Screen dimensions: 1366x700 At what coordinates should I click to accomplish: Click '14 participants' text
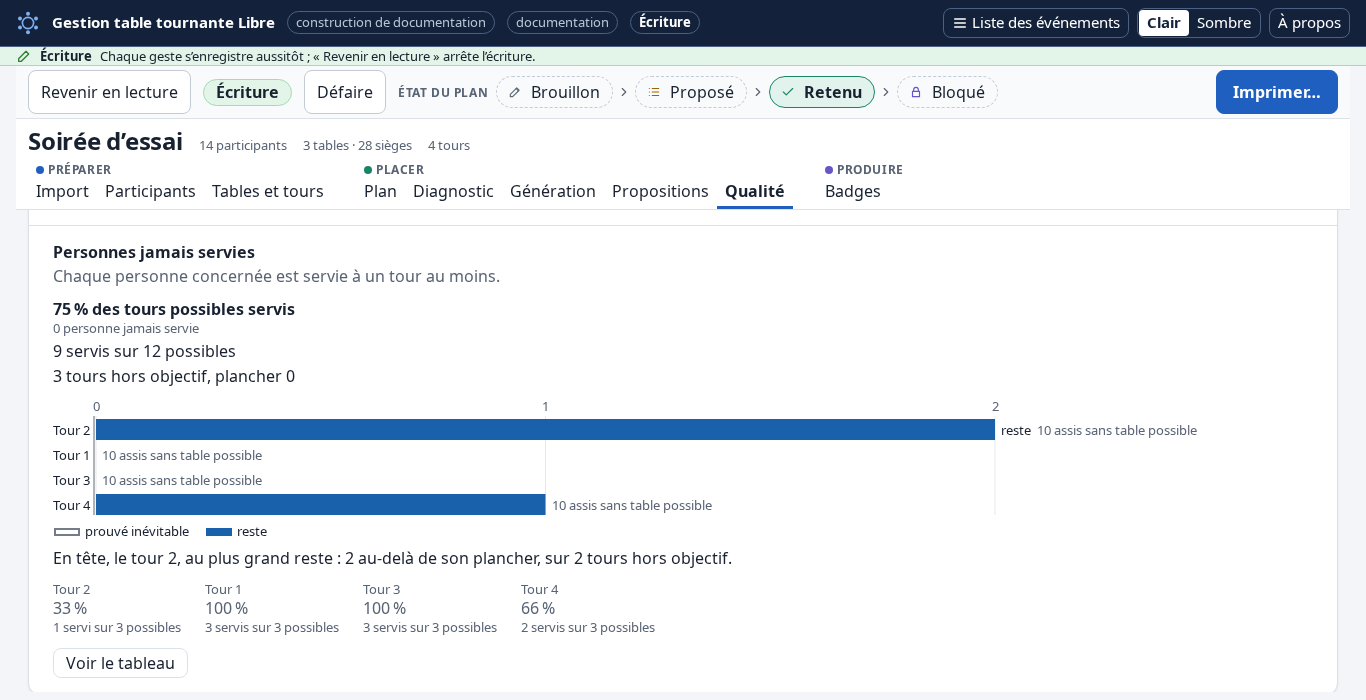tap(243, 145)
